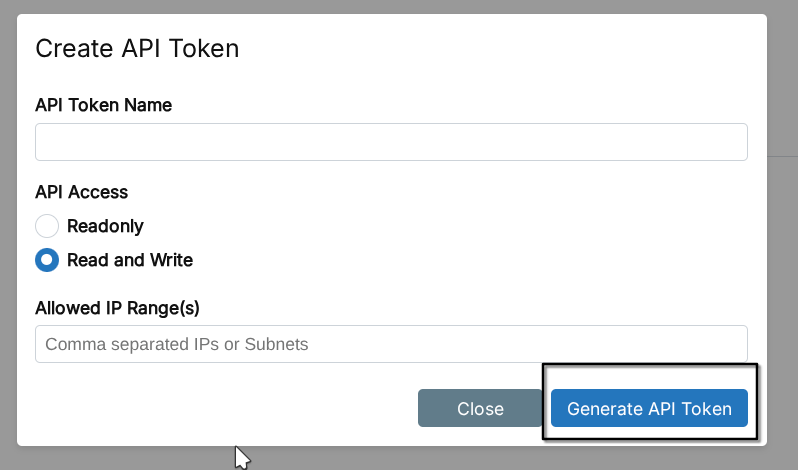The width and height of the screenshot is (798, 470).
Task: Click the dimmed area left of the dialog
Action: (x=8, y=250)
